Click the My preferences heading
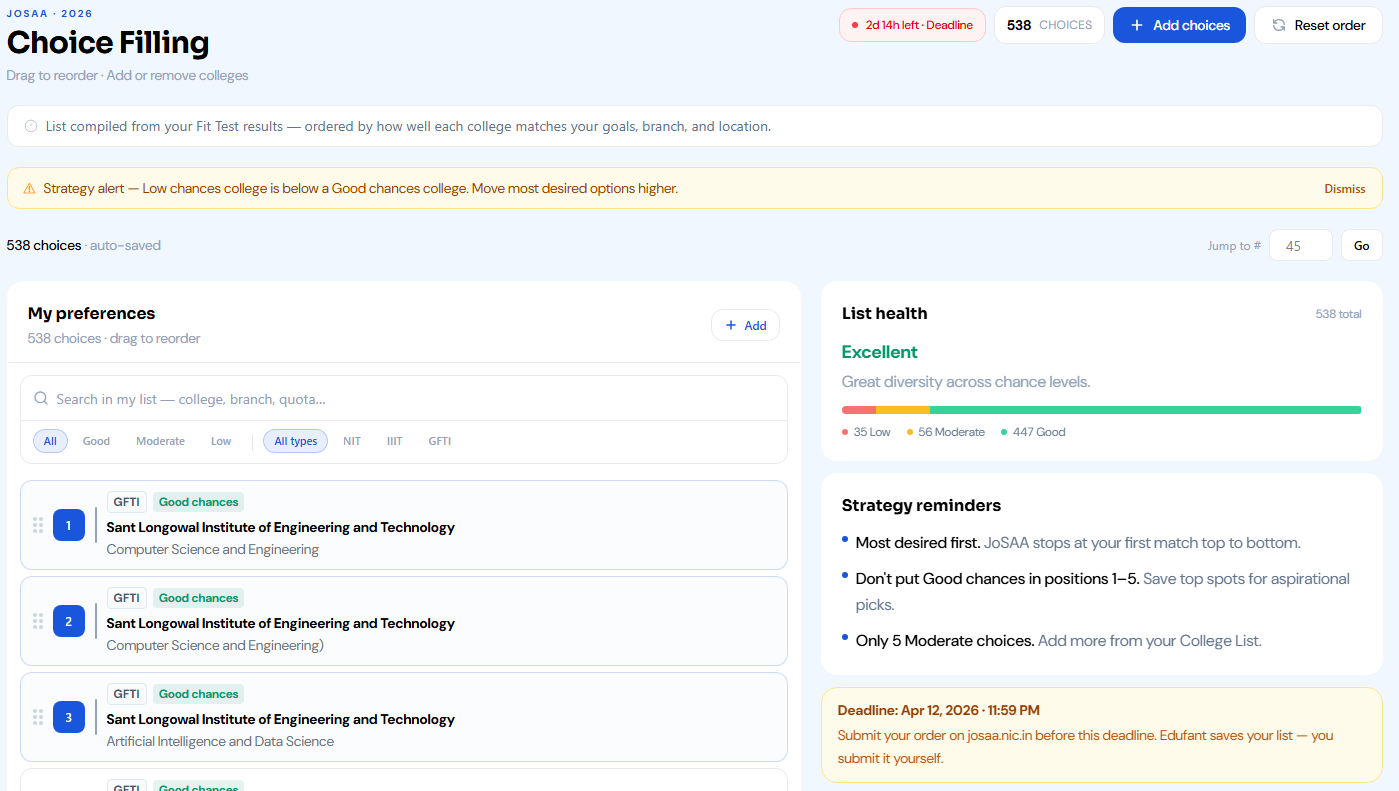This screenshot has width=1399, height=791. tap(92, 313)
